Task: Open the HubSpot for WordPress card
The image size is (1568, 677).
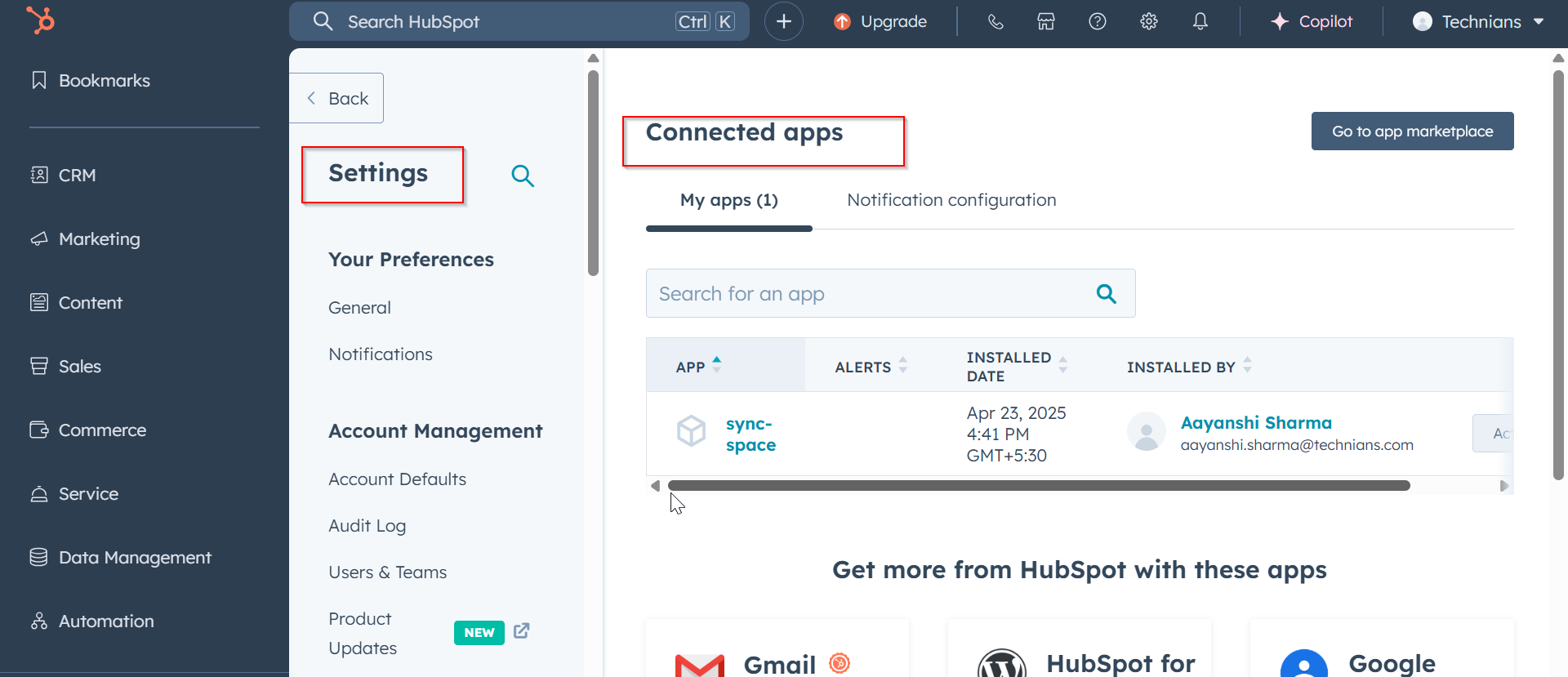Action: coord(1080,648)
